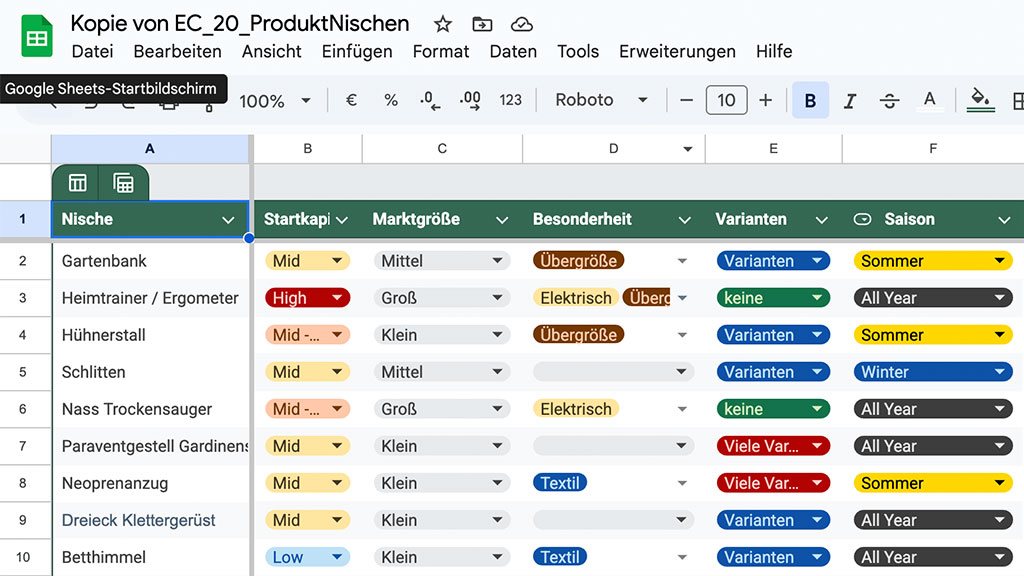This screenshot has height=576, width=1024.
Task: Open the keine dropdown for Nass Trockensauger
Action: [773, 409]
